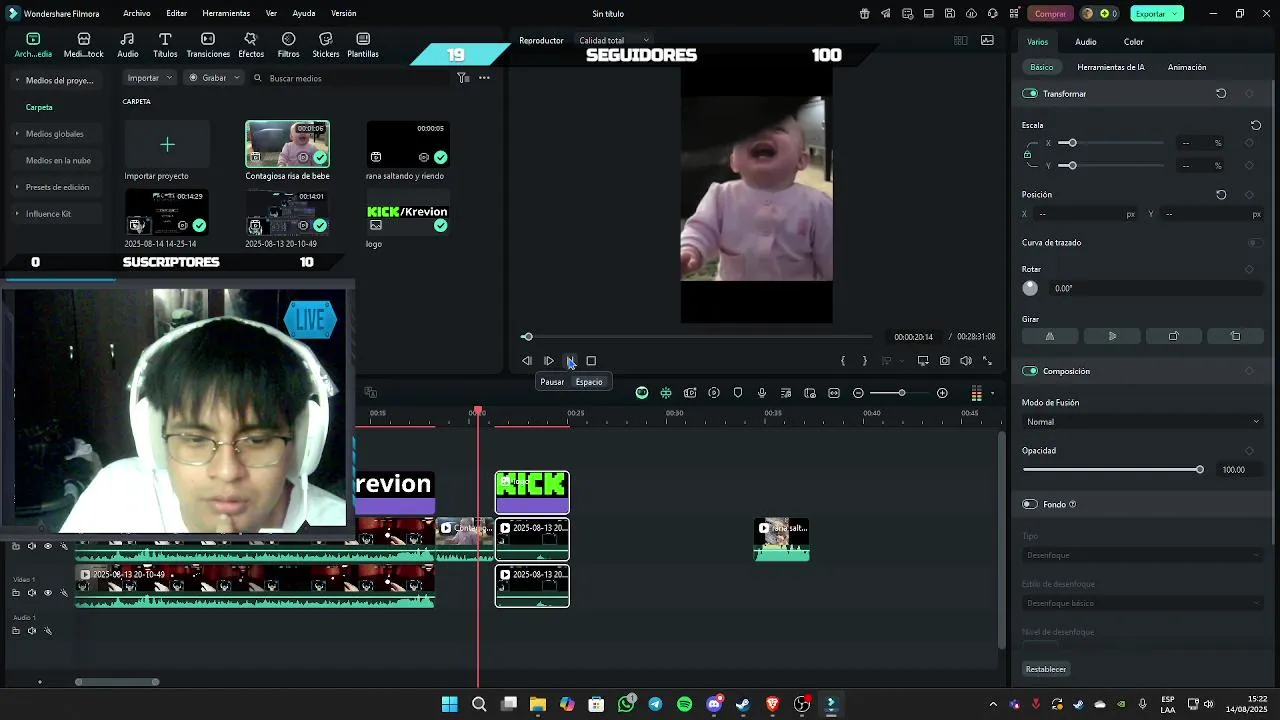Toggle the Curva de trazado switch
This screenshot has width=1280, height=720.
(x=1254, y=242)
